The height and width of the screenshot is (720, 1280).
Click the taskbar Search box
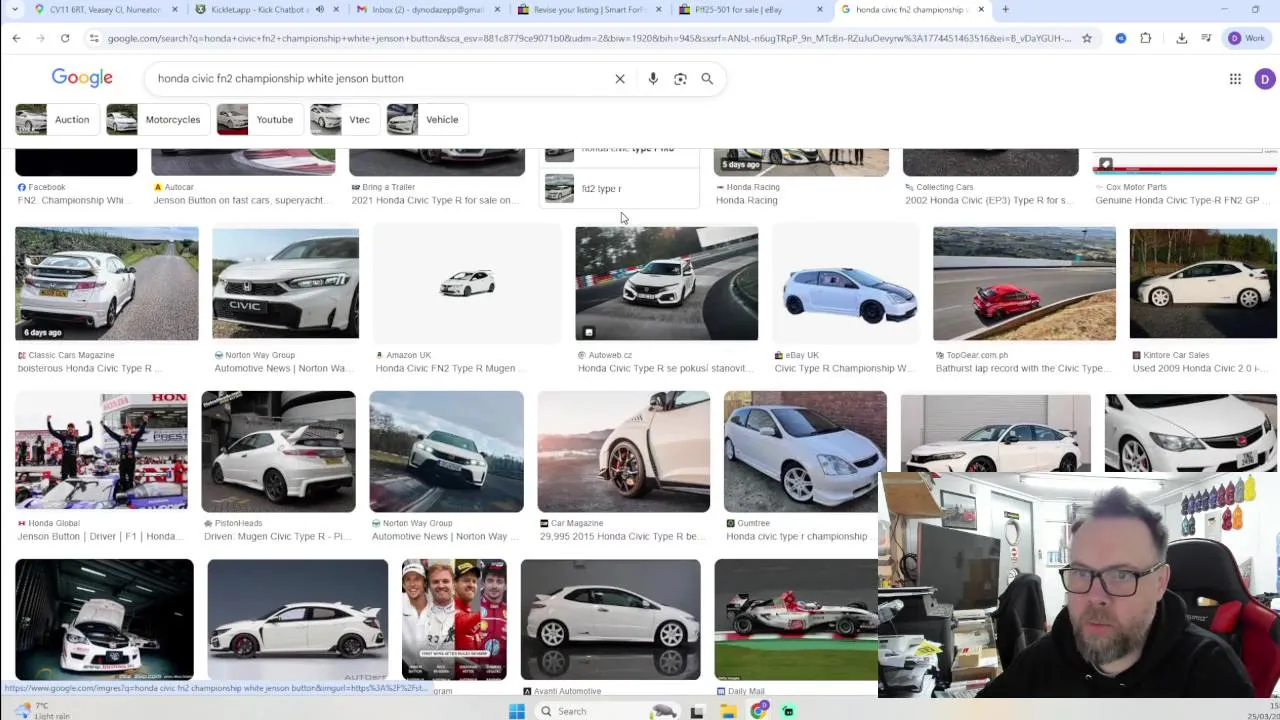point(608,711)
